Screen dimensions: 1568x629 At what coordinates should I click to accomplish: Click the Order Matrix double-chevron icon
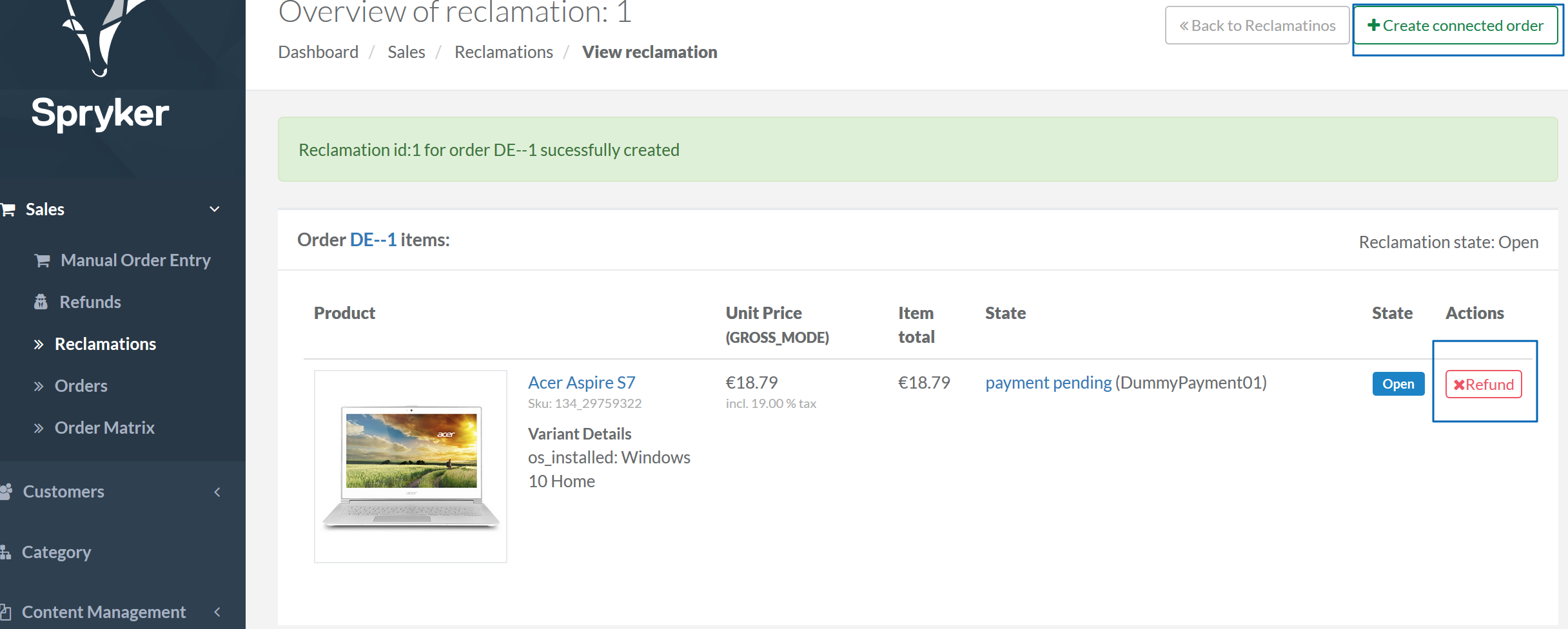tap(39, 428)
